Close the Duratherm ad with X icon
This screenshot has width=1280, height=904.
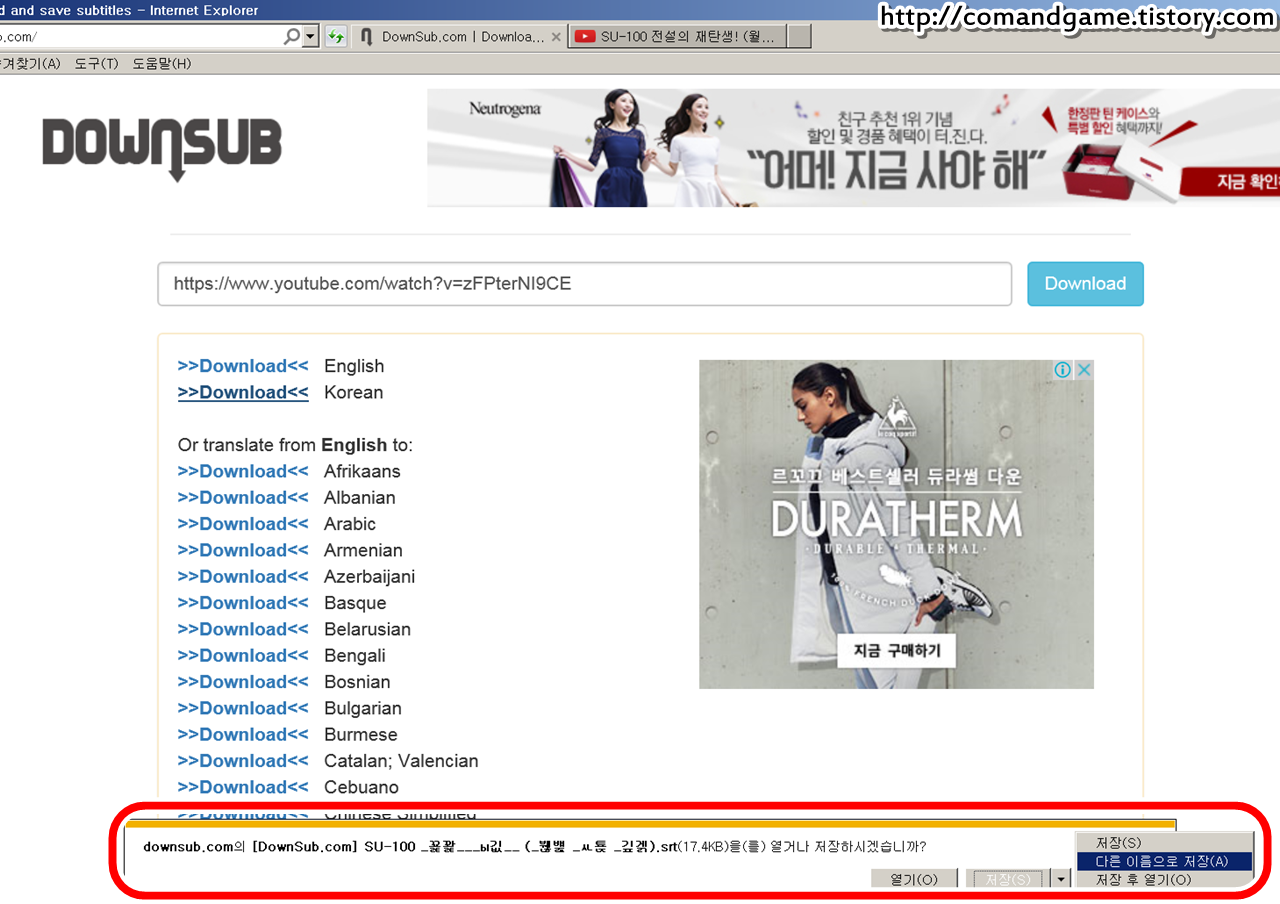[x=1083, y=370]
